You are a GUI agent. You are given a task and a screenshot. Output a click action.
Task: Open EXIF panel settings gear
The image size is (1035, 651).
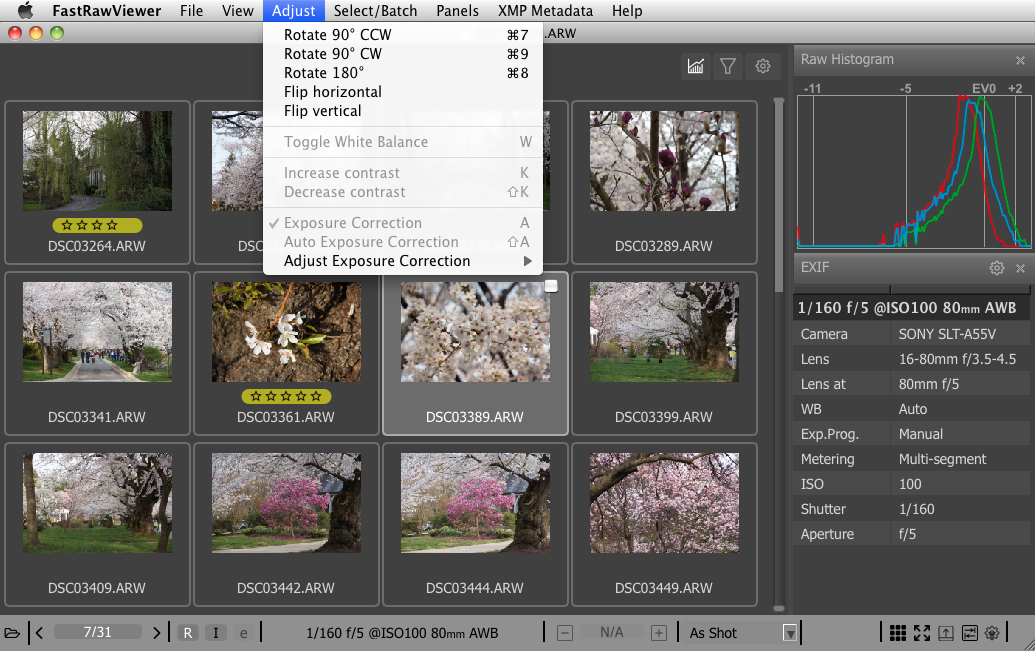996,268
